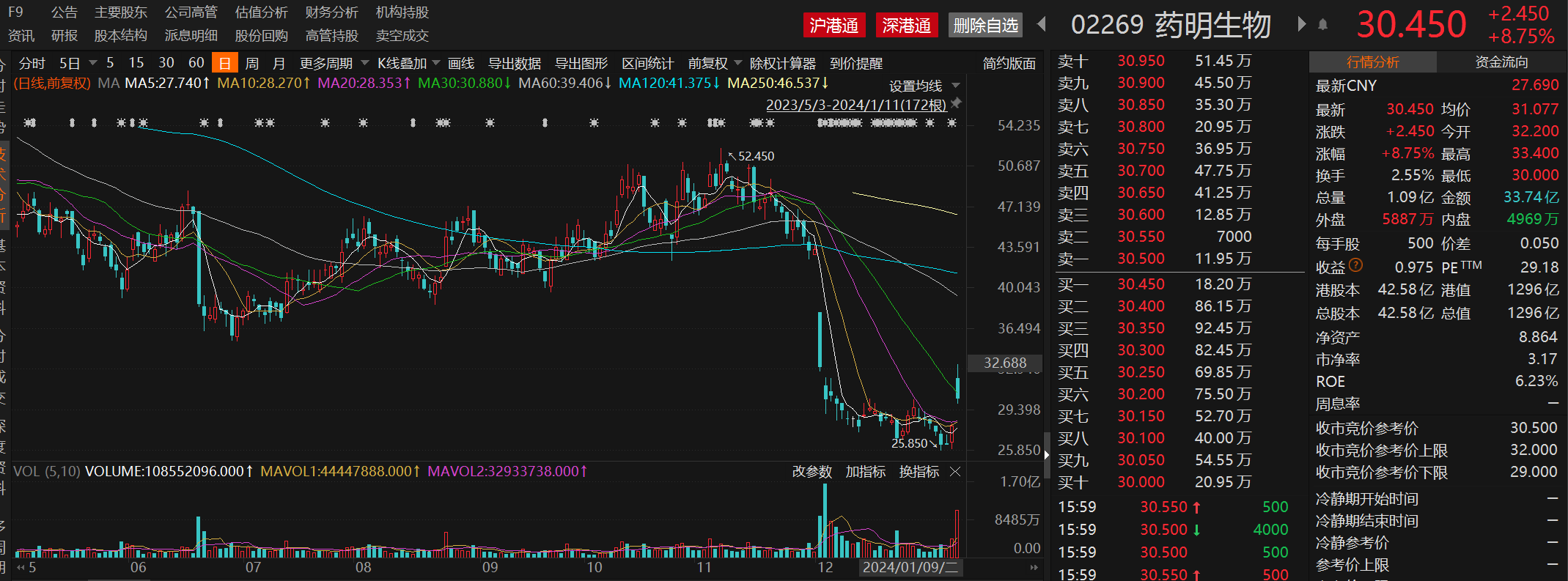Select the 月 monthly period
1568x581 pixels.
tap(279, 64)
